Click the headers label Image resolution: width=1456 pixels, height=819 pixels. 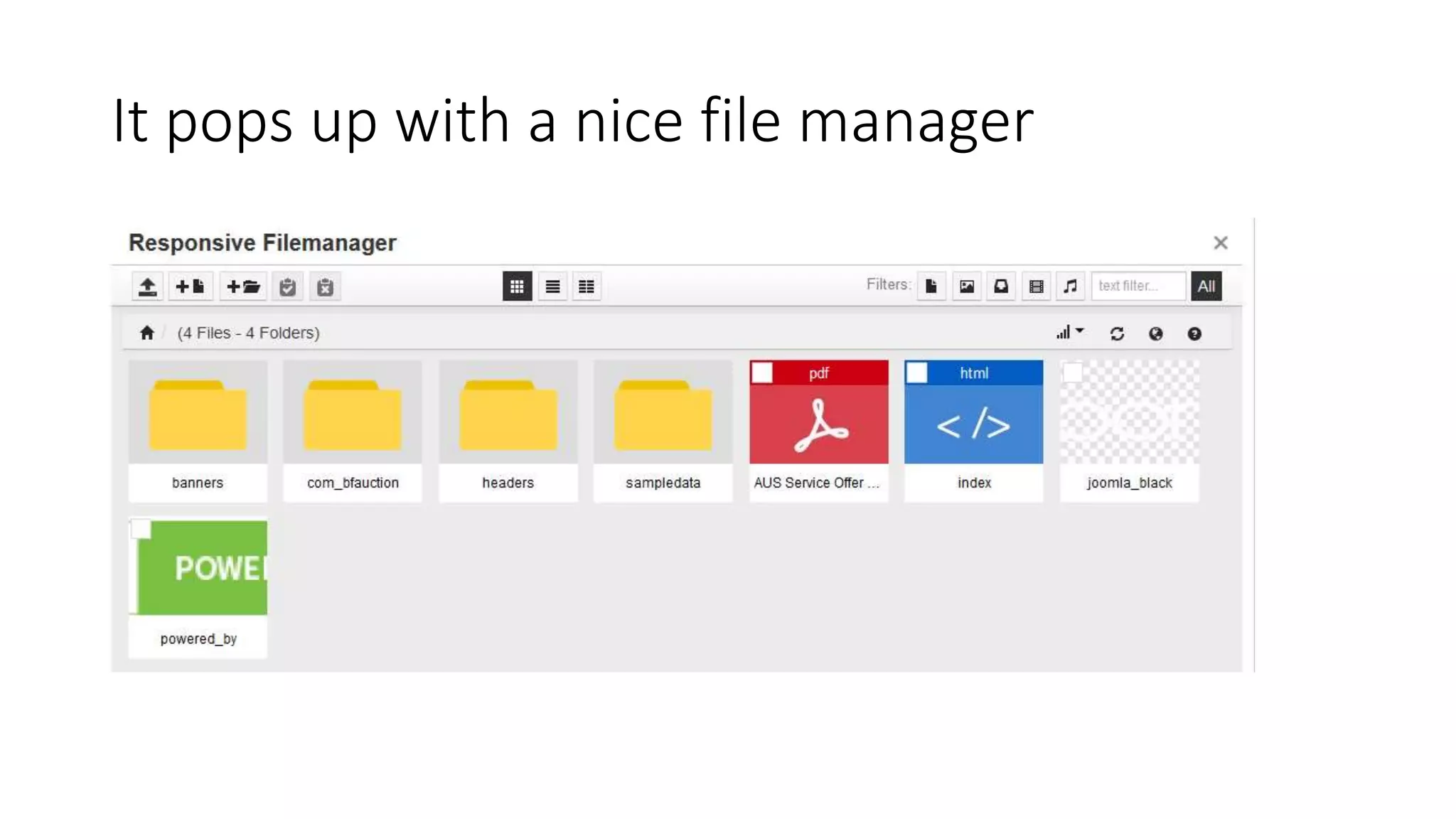tap(508, 483)
